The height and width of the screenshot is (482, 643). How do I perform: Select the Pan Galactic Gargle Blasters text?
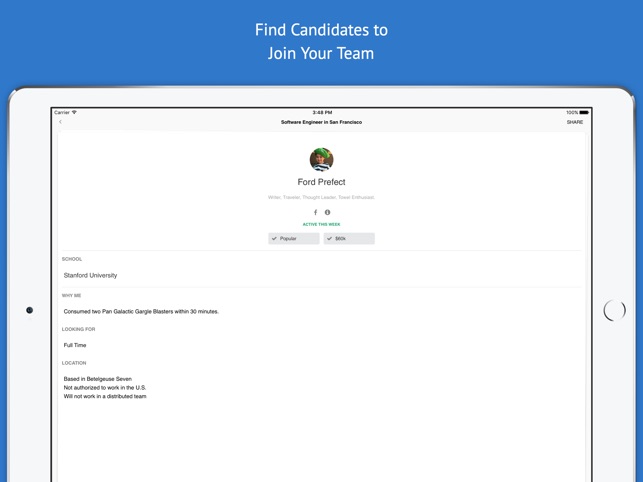pyautogui.click(x=141, y=311)
